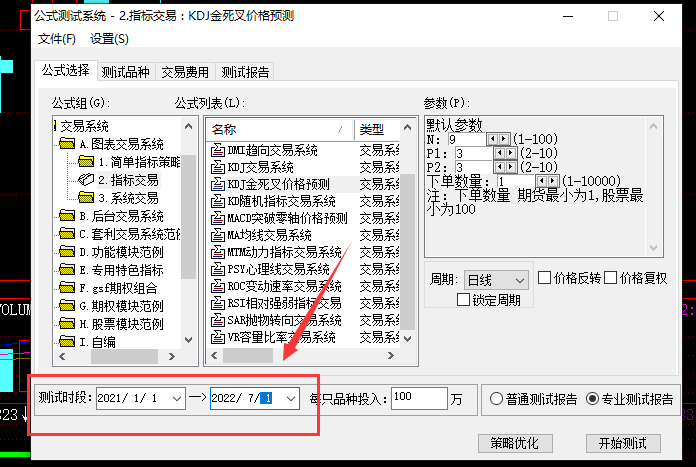The height and width of the screenshot is (467, 696).
Task: Click the KDJ金死叉价格预测 formula icon
Action: pyautogui.click(x=218, y=184)
